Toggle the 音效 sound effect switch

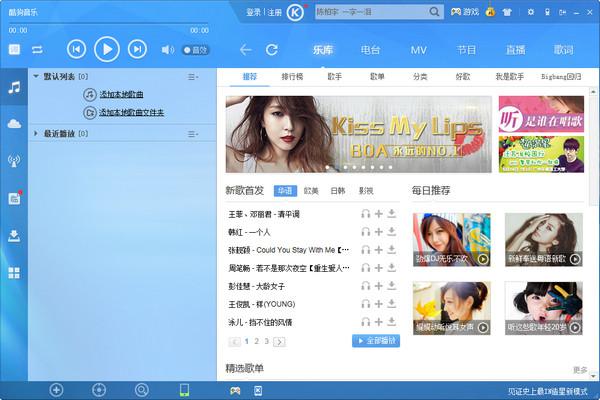196,50
